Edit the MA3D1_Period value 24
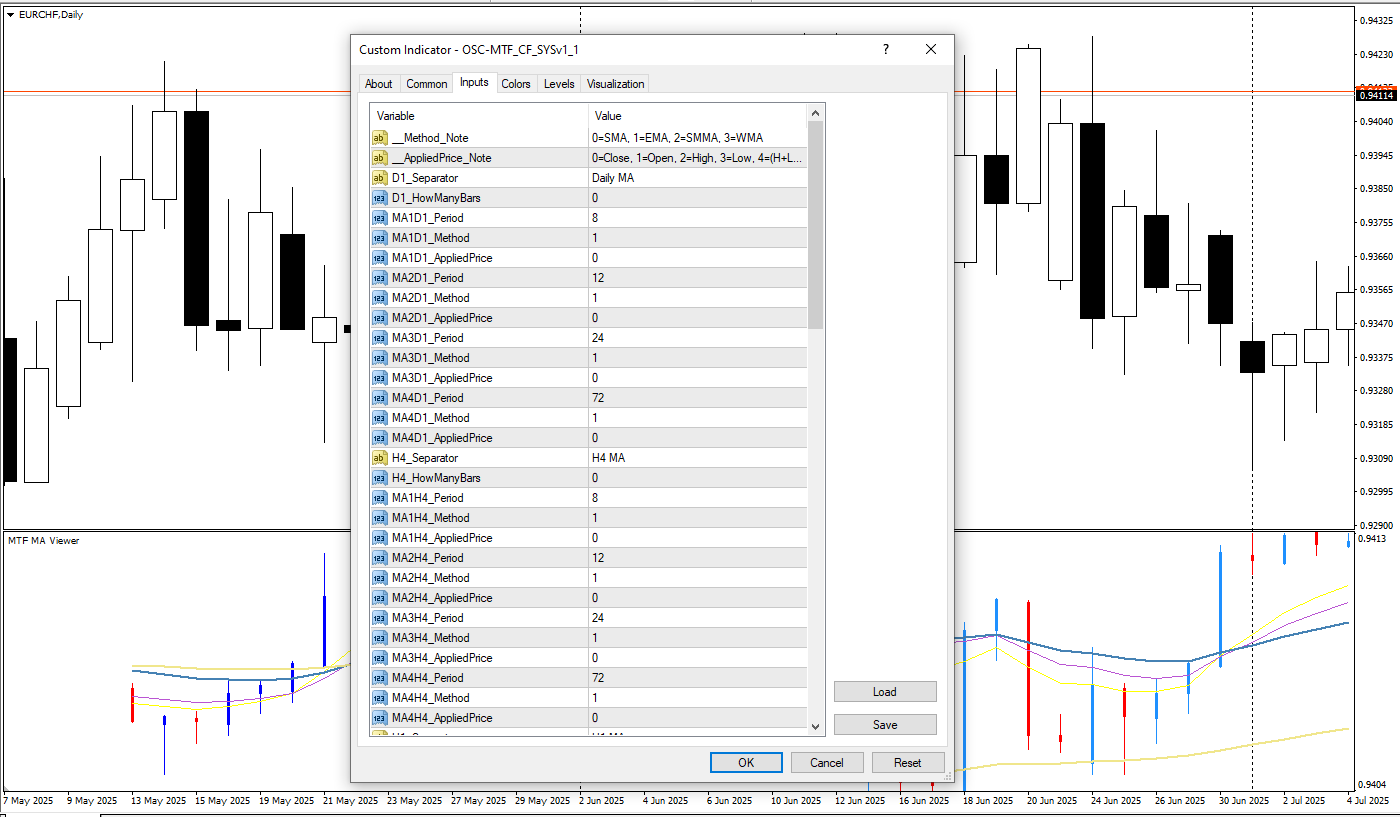 point(698,338)
